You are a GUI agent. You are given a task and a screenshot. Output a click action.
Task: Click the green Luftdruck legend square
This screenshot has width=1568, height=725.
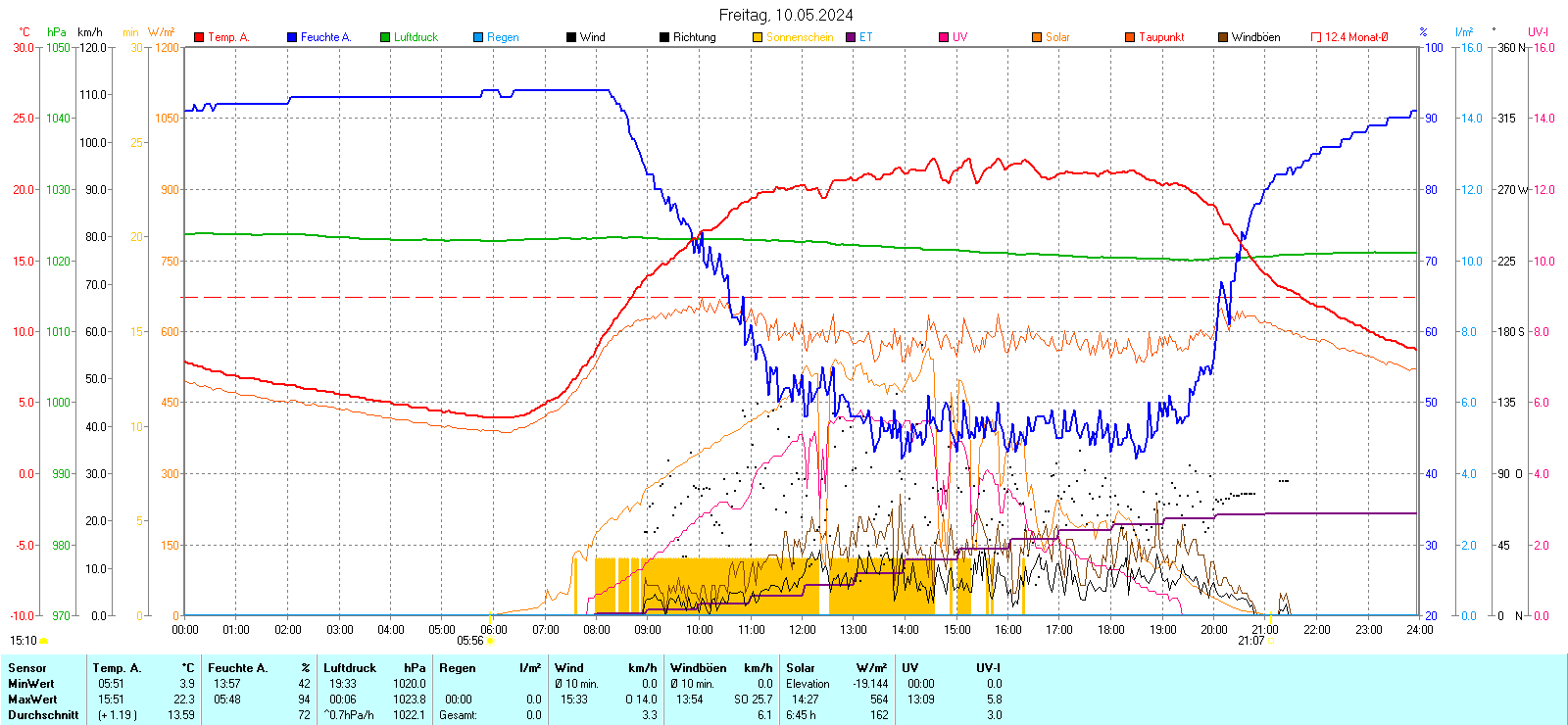point(385,37)
